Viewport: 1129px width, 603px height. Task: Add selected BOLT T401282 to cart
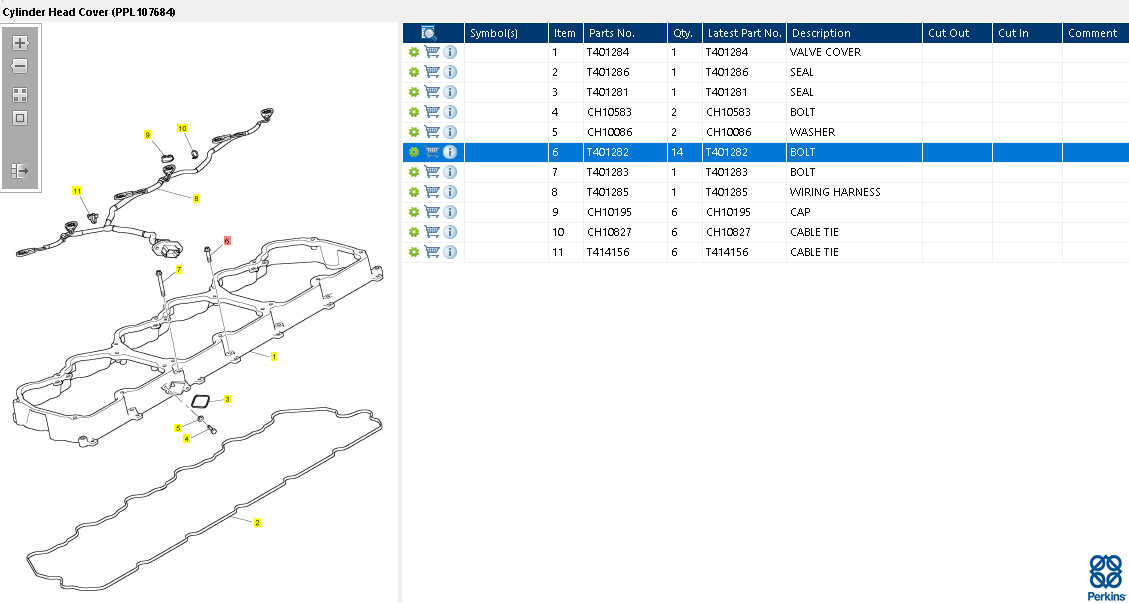[432, 152]
